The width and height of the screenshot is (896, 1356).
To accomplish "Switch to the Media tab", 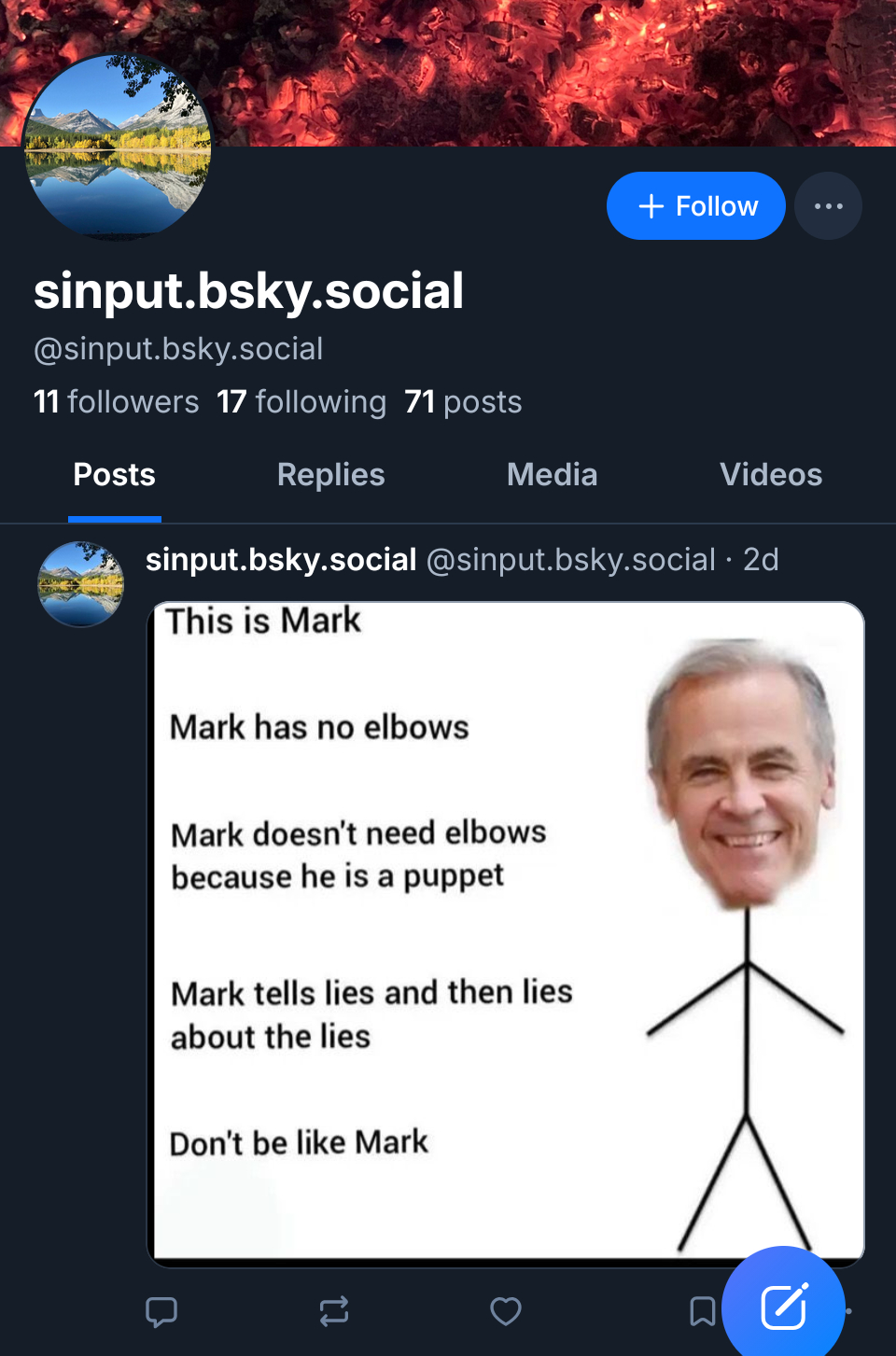I will tap(552, 475).
